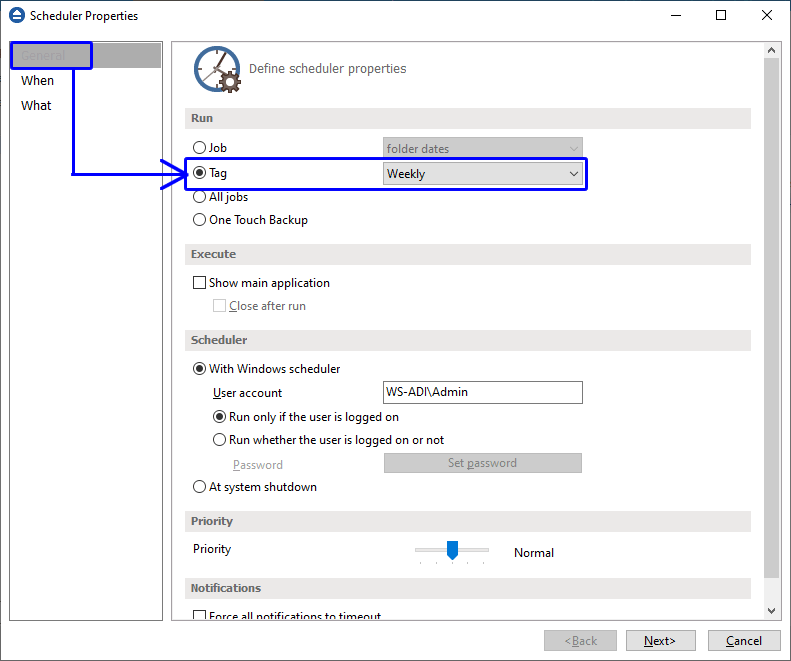Click the vertical scrollbar thumb
791x661 pixels.
[x=771, y=318]
